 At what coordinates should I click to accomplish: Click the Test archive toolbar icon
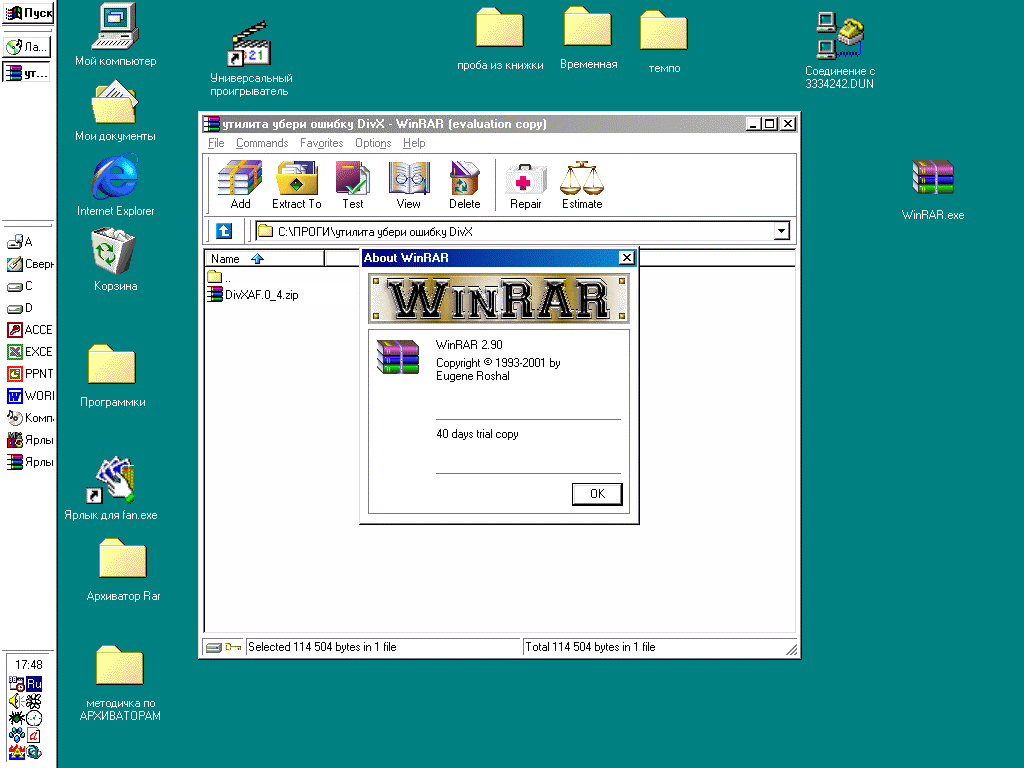click(x=353, y=185)
